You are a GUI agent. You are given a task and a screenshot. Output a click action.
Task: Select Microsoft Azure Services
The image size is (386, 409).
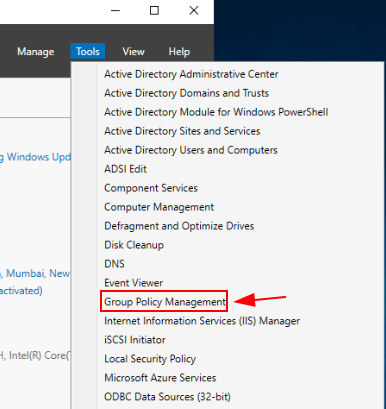[160, 378]
